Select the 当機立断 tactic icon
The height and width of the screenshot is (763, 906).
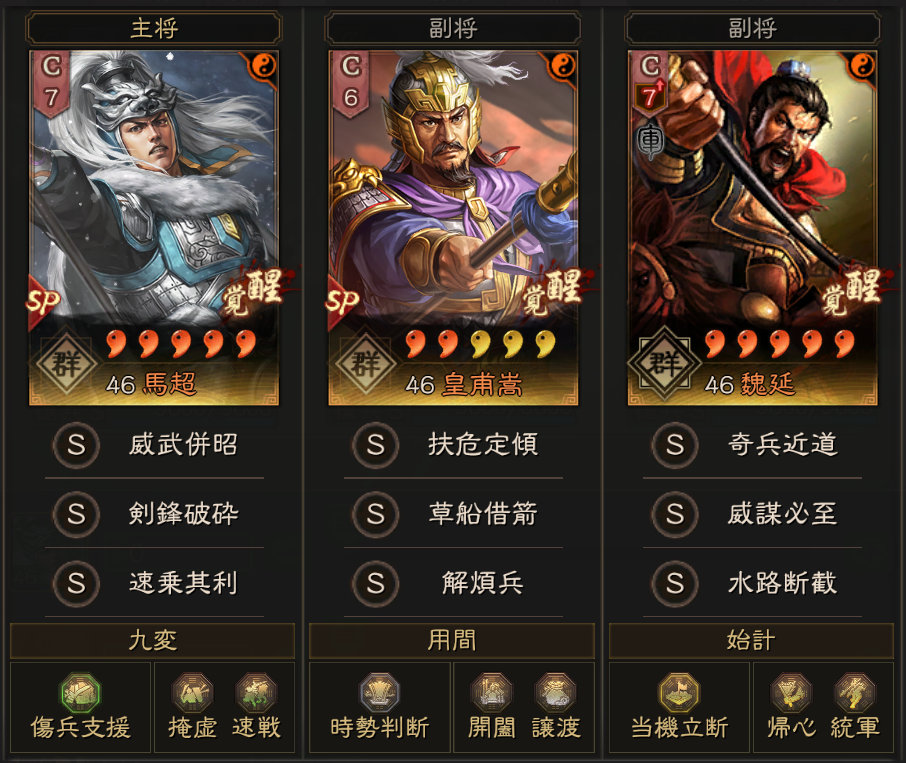(x=680, y=692)
